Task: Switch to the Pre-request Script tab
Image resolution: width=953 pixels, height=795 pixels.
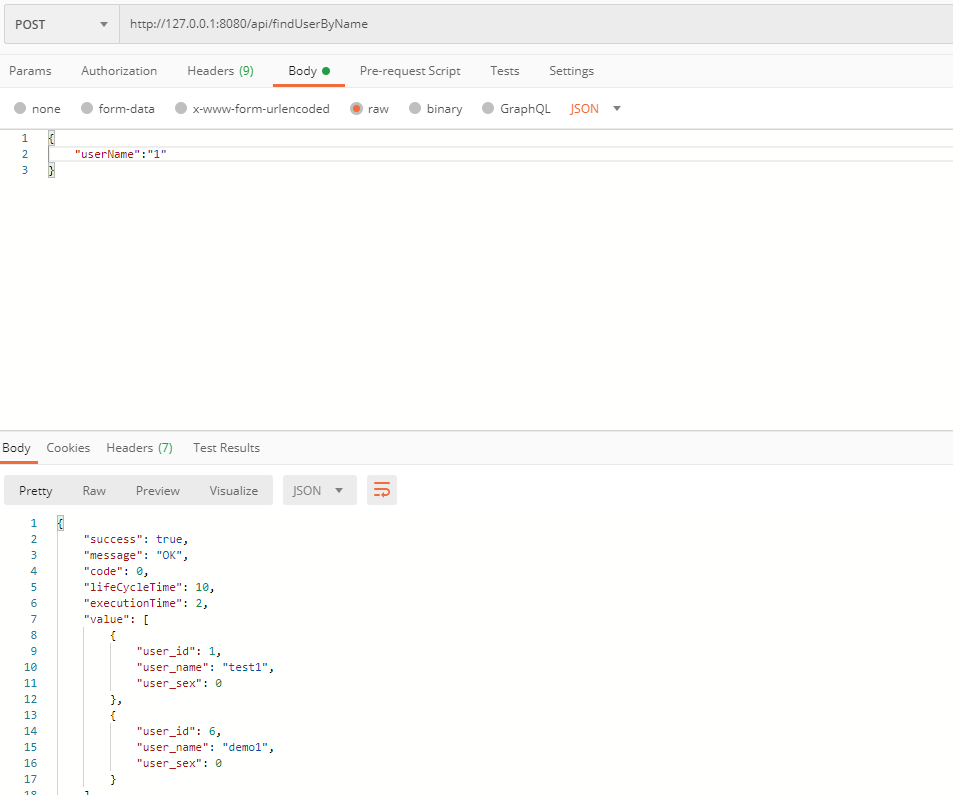Action: tap(410, 70)
